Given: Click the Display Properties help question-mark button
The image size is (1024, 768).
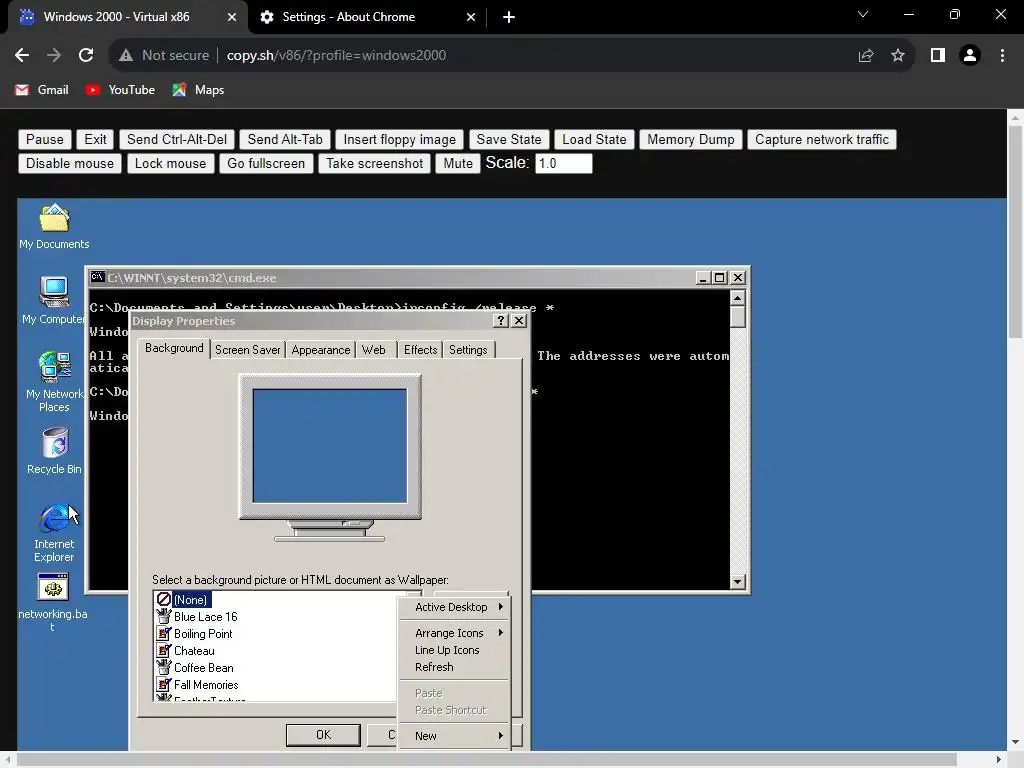Looking at the screenshot, I should (x=500, y=321).
